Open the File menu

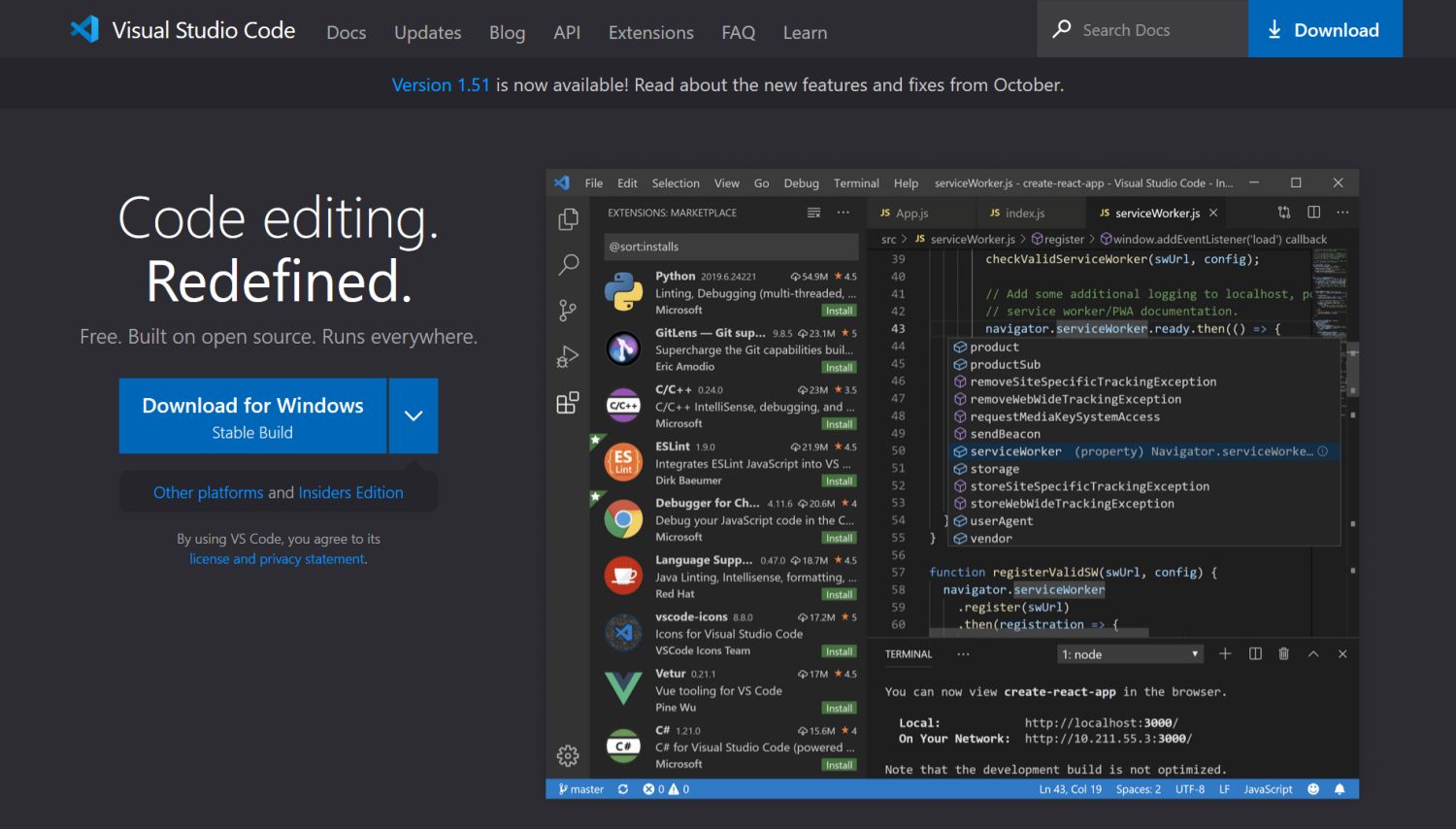point(593,182)
